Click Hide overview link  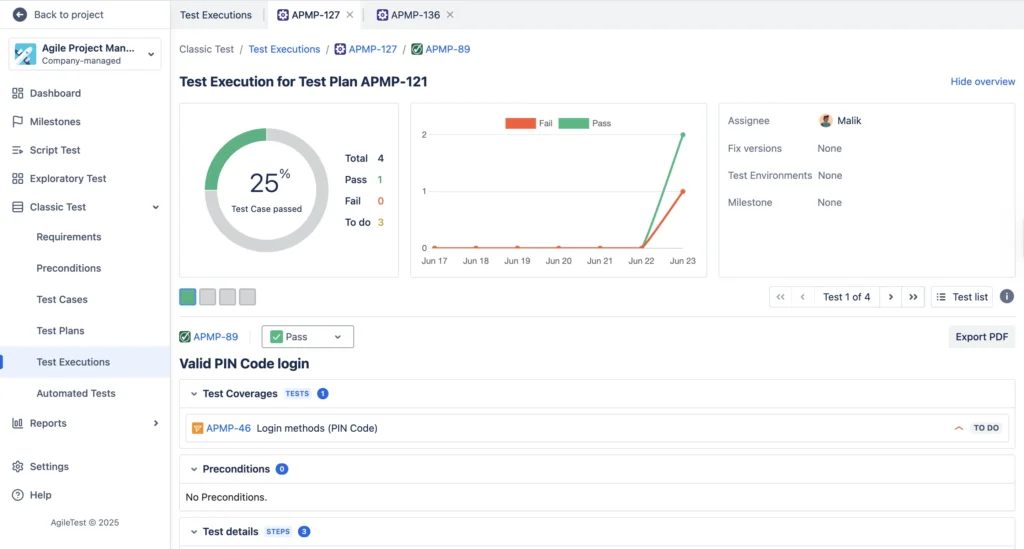tap(982, 82)
